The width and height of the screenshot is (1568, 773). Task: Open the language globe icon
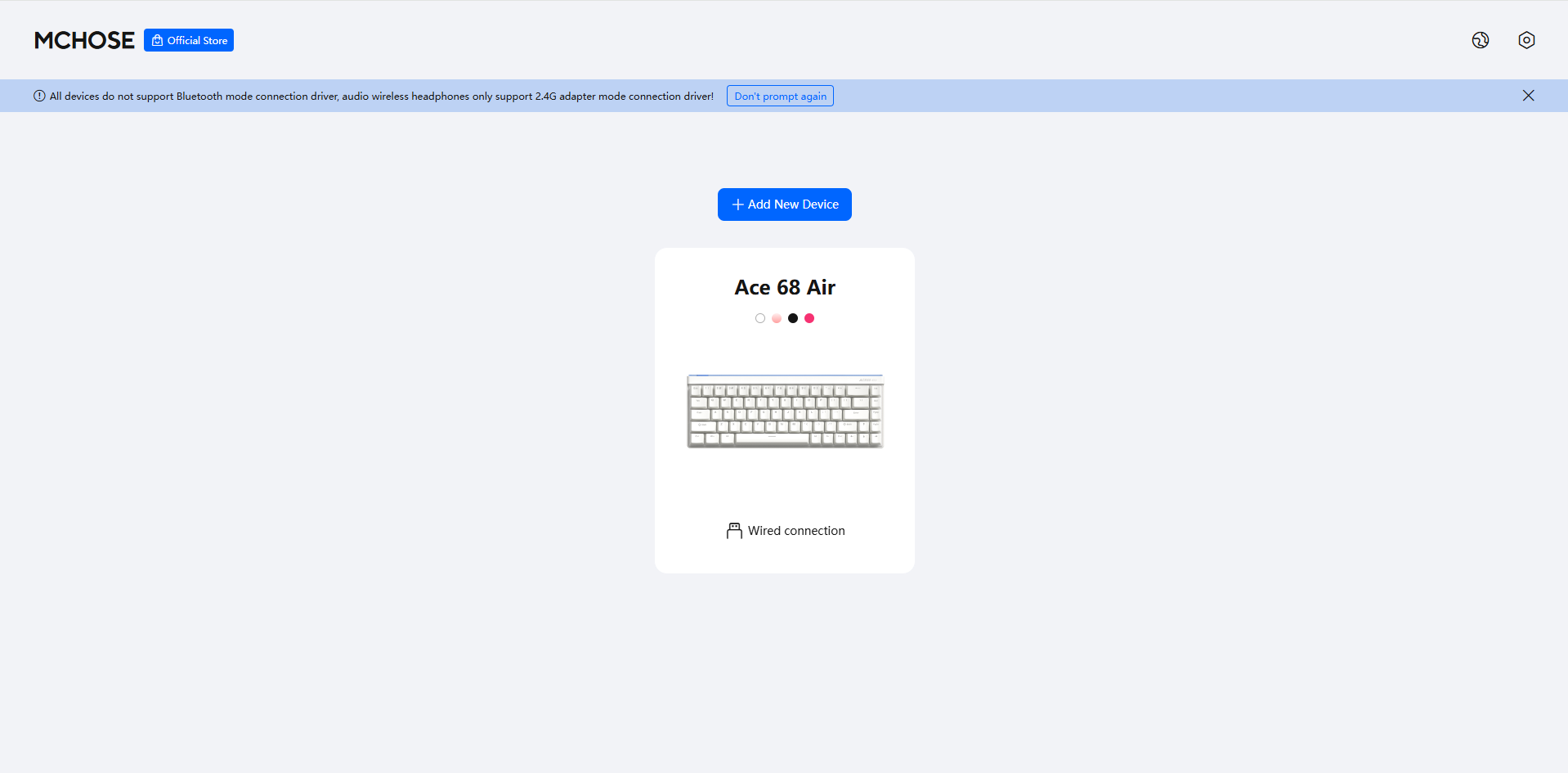[1481, 40]
